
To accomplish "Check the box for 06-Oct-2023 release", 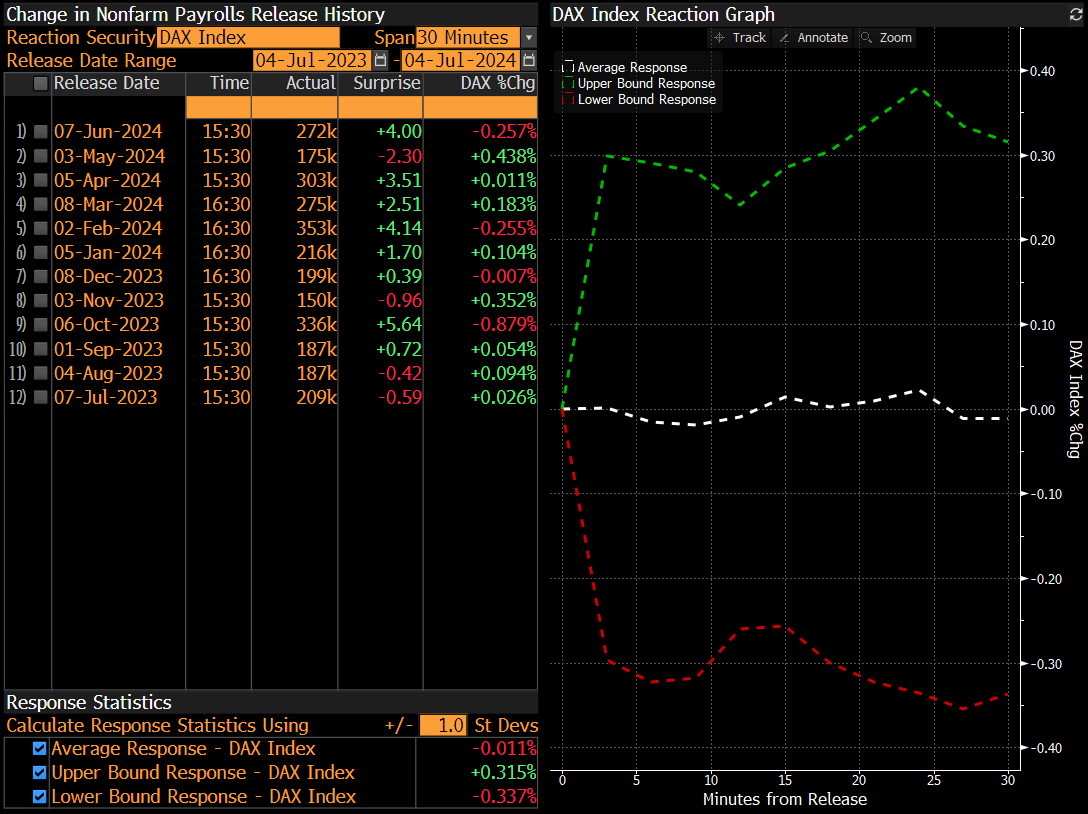I will [41, 324].
